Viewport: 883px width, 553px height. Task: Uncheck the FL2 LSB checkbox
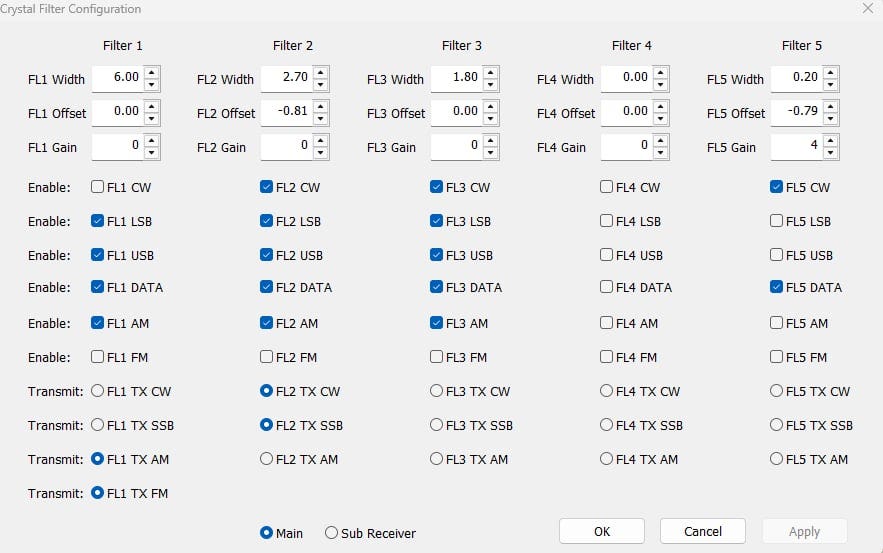(x=266, y=221)
